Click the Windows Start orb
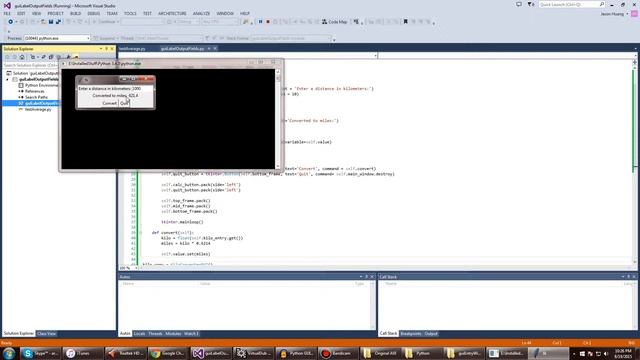 (x=9, y=353)
